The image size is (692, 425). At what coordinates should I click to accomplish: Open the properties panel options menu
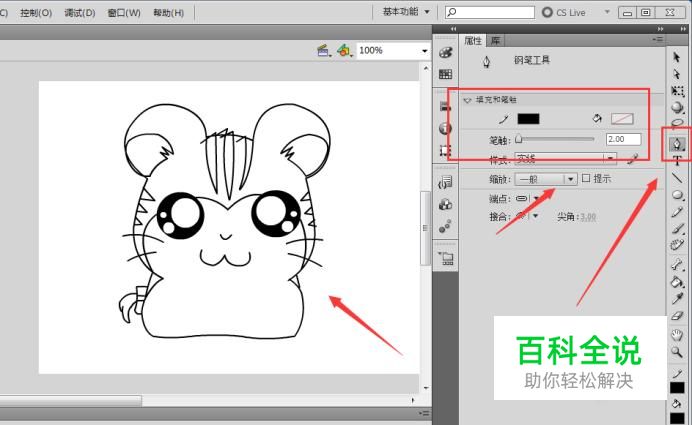658,39
